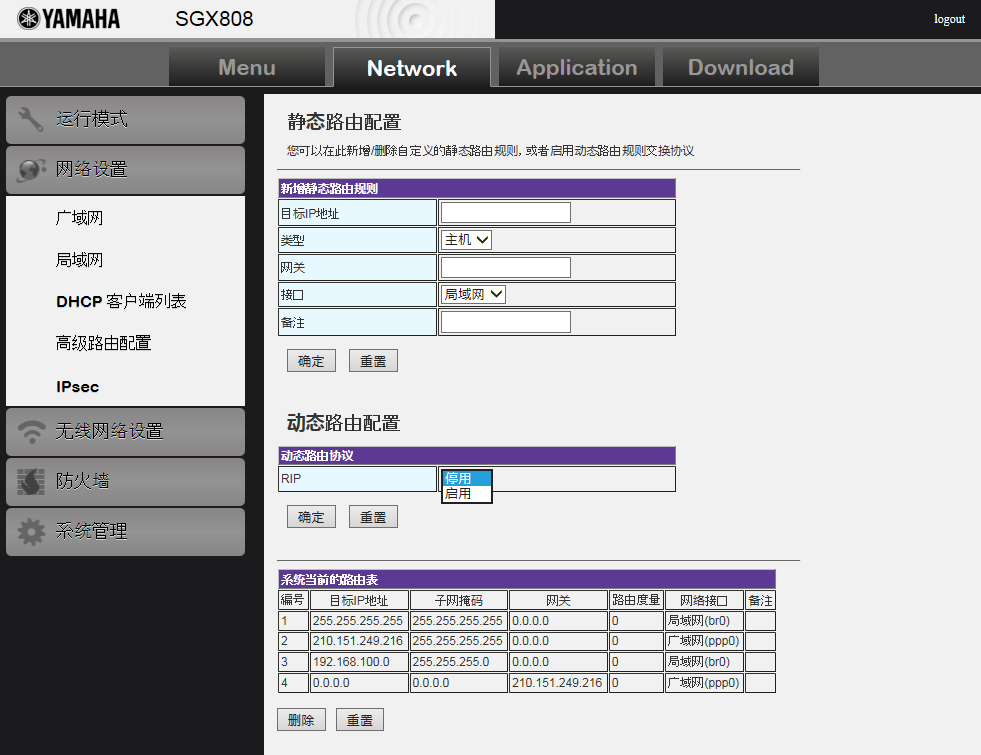Open DHCP 客户端列表 in the sidebar
Screen dimensions: 981x755
pos(121,302)
